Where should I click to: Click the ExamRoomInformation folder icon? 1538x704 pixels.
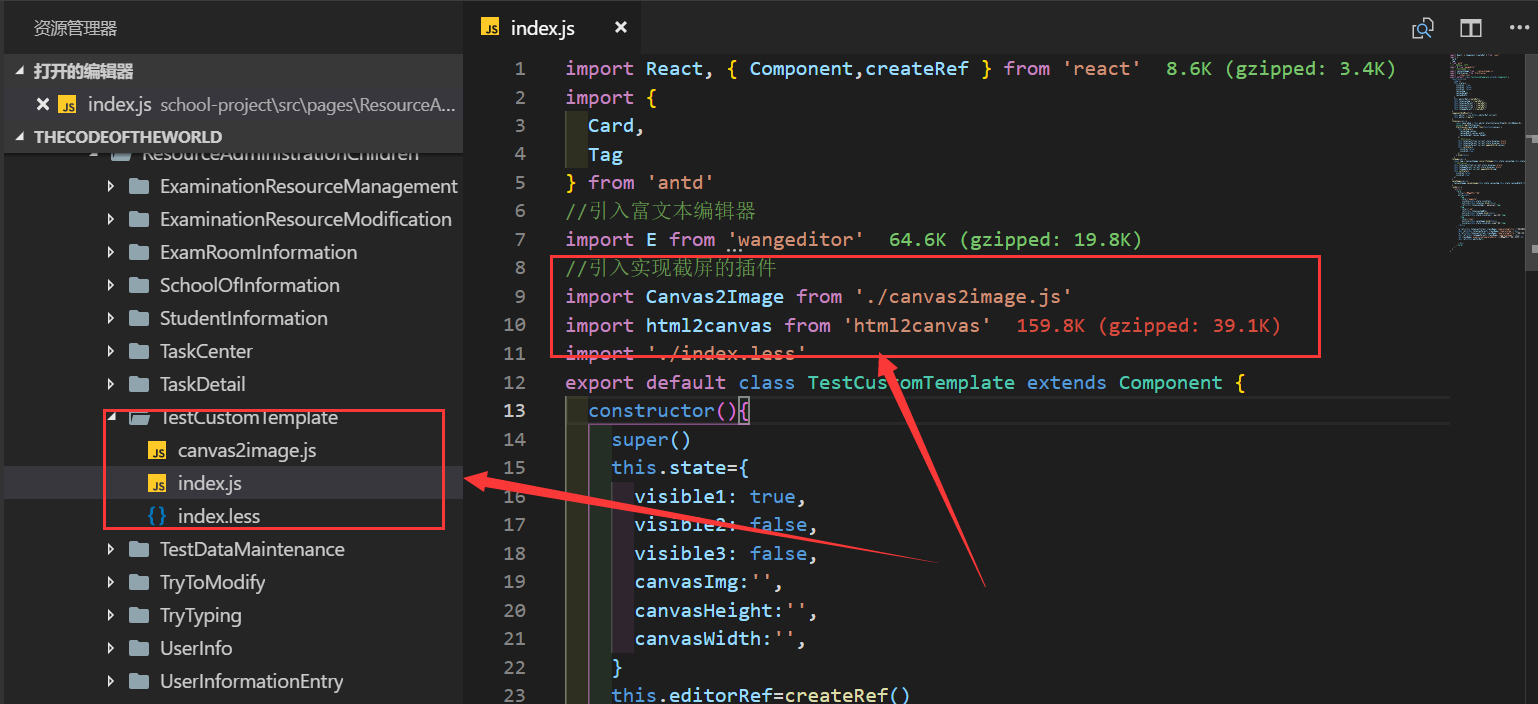coord(139,253)
